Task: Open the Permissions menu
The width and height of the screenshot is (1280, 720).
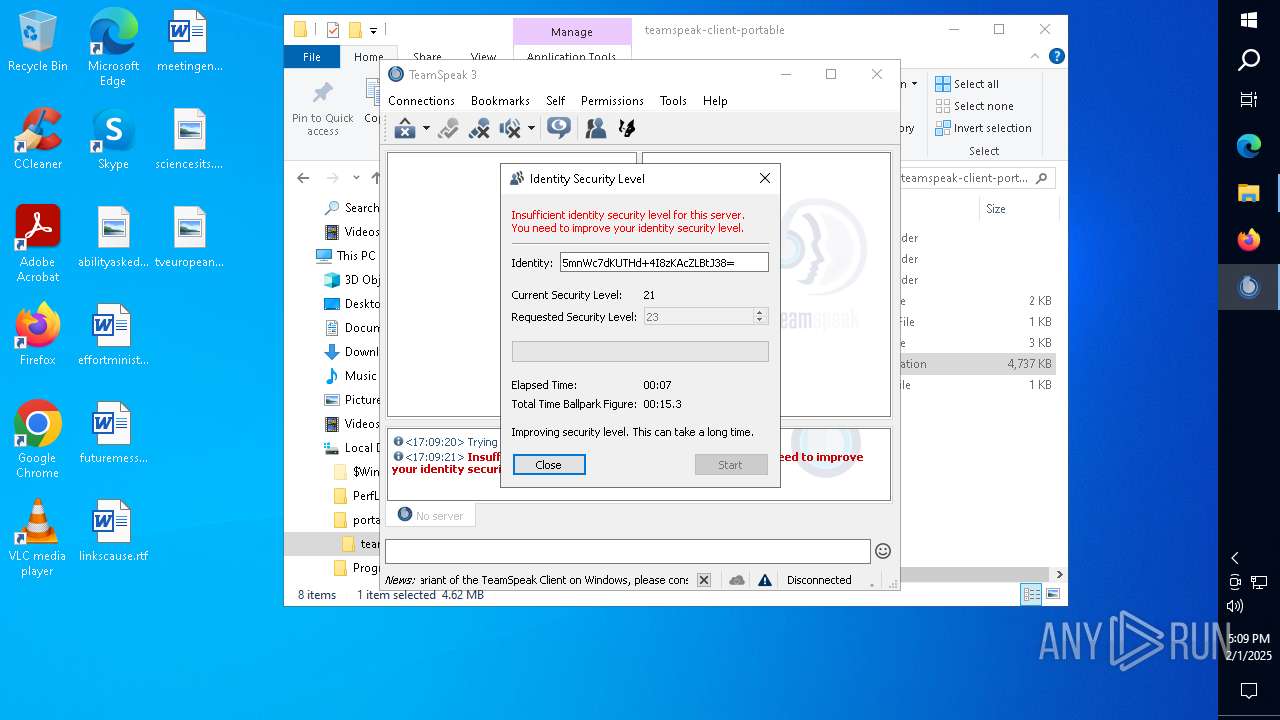Action: coord(612,101)
